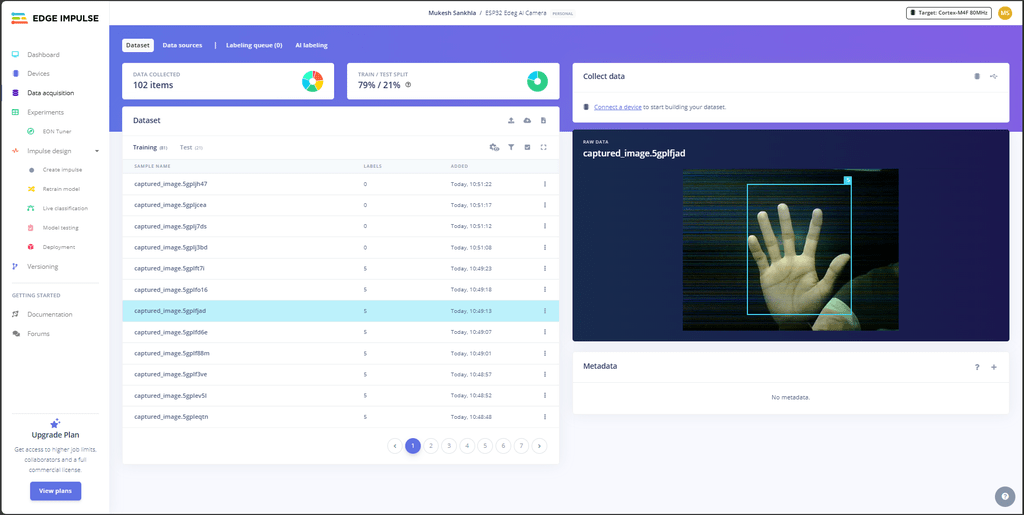The height and width of the screenshot is (515, 1024).
Task: Open row menu for captured_image.5gplft7i
Action: tap(545, 268)
